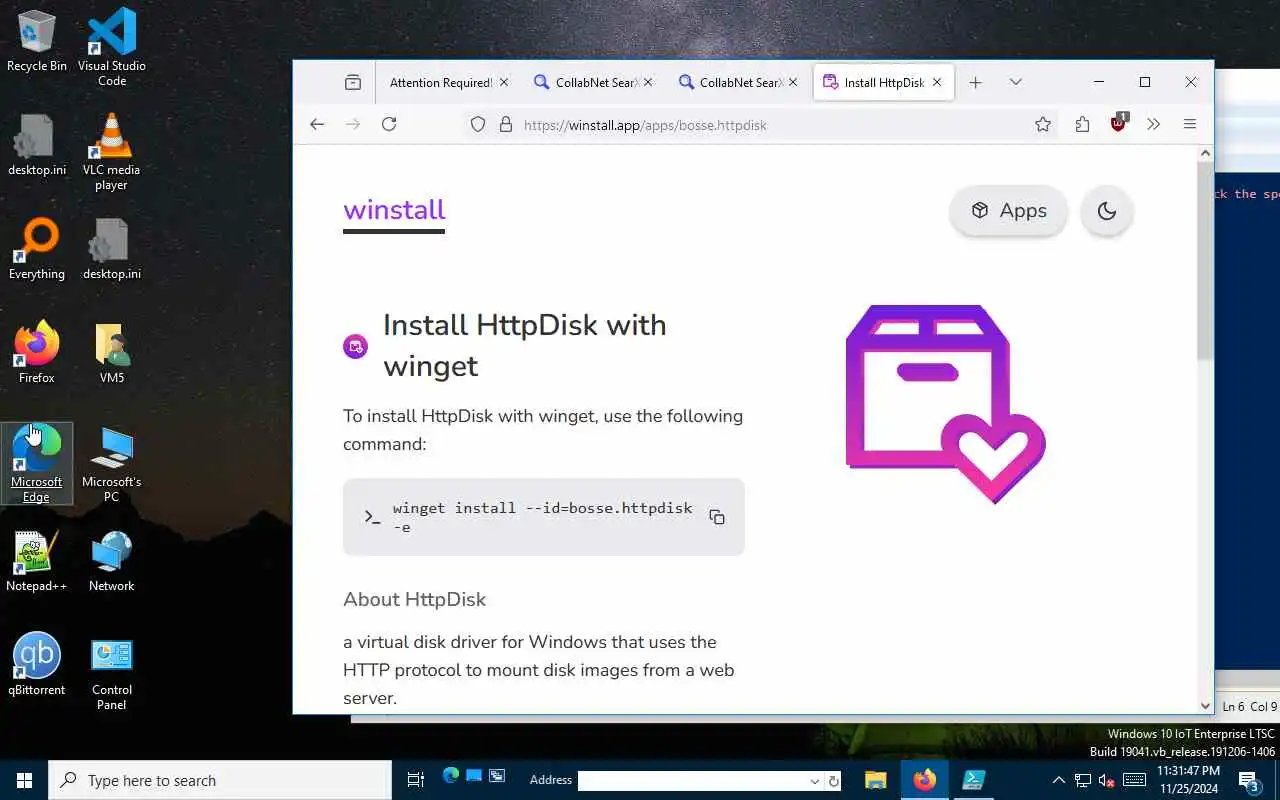Image resolution: width=1280 pixels, height=800 pixels.
Task: Click the Type here to search box
Action: point(220,781)
